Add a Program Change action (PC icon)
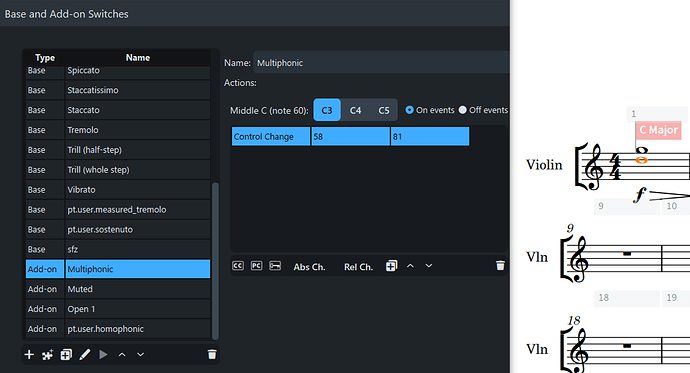 (x=257, y=266)
